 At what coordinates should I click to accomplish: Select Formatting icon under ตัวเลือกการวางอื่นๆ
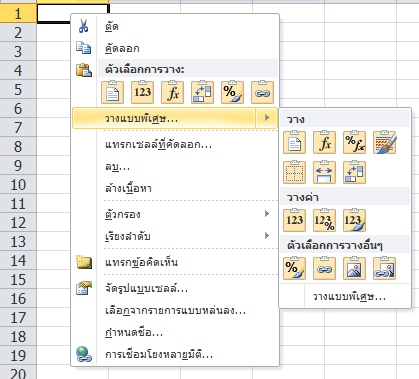coord(294,268)
